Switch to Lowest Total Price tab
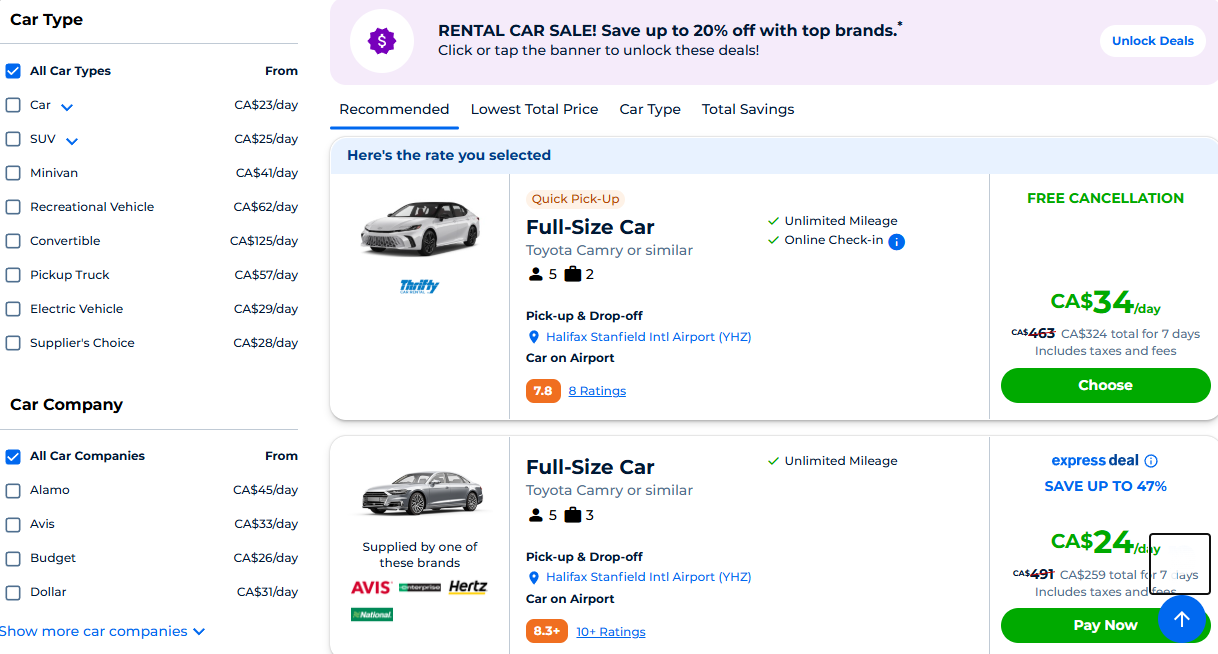The image size is (1218, 654). (534, 109)
